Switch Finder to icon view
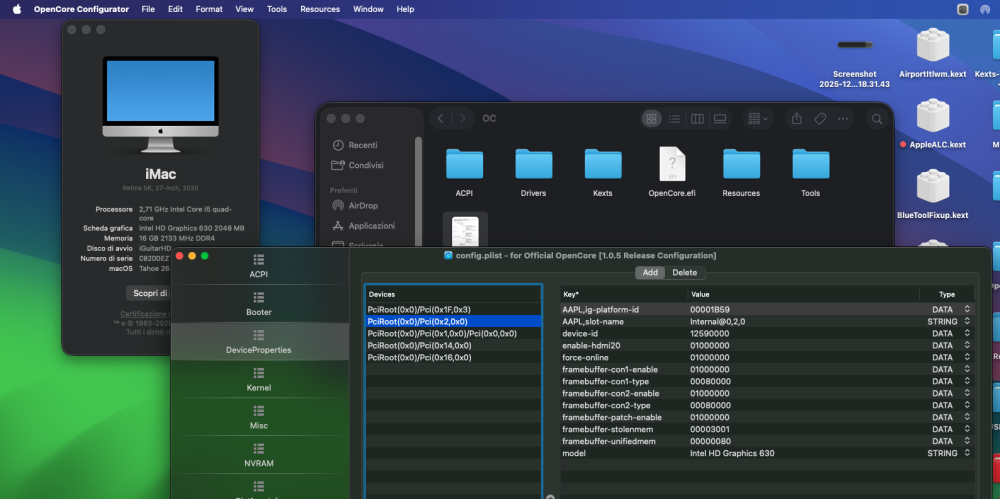This screenshot has width=1000, height=499. tap(651, 119)
